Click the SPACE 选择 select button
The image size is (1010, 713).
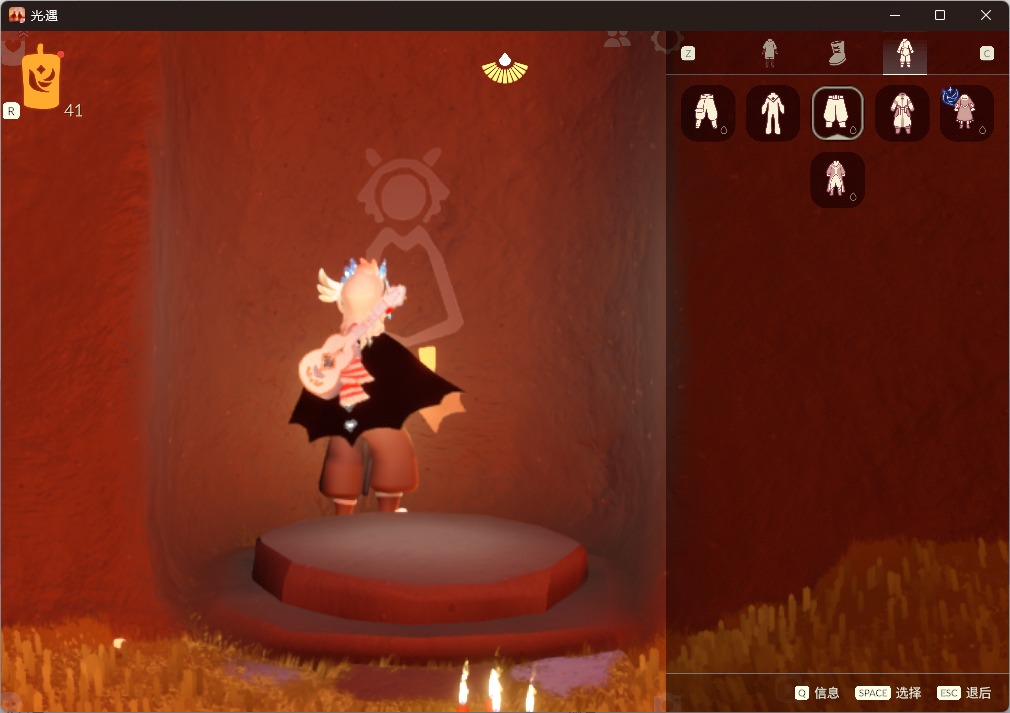(888, 693)
